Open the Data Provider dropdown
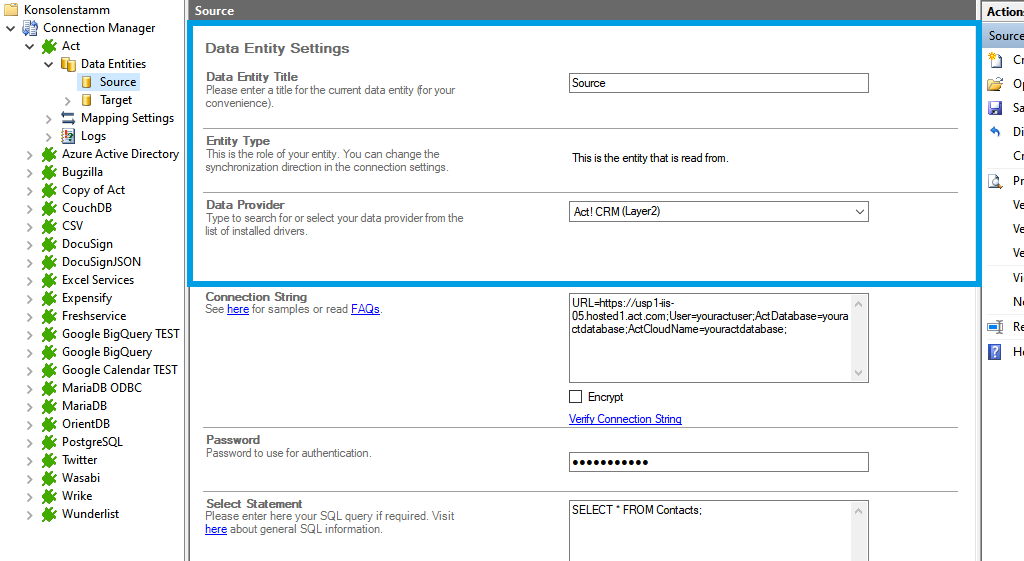Viewport: 1024px width, 561px height. 859,212
